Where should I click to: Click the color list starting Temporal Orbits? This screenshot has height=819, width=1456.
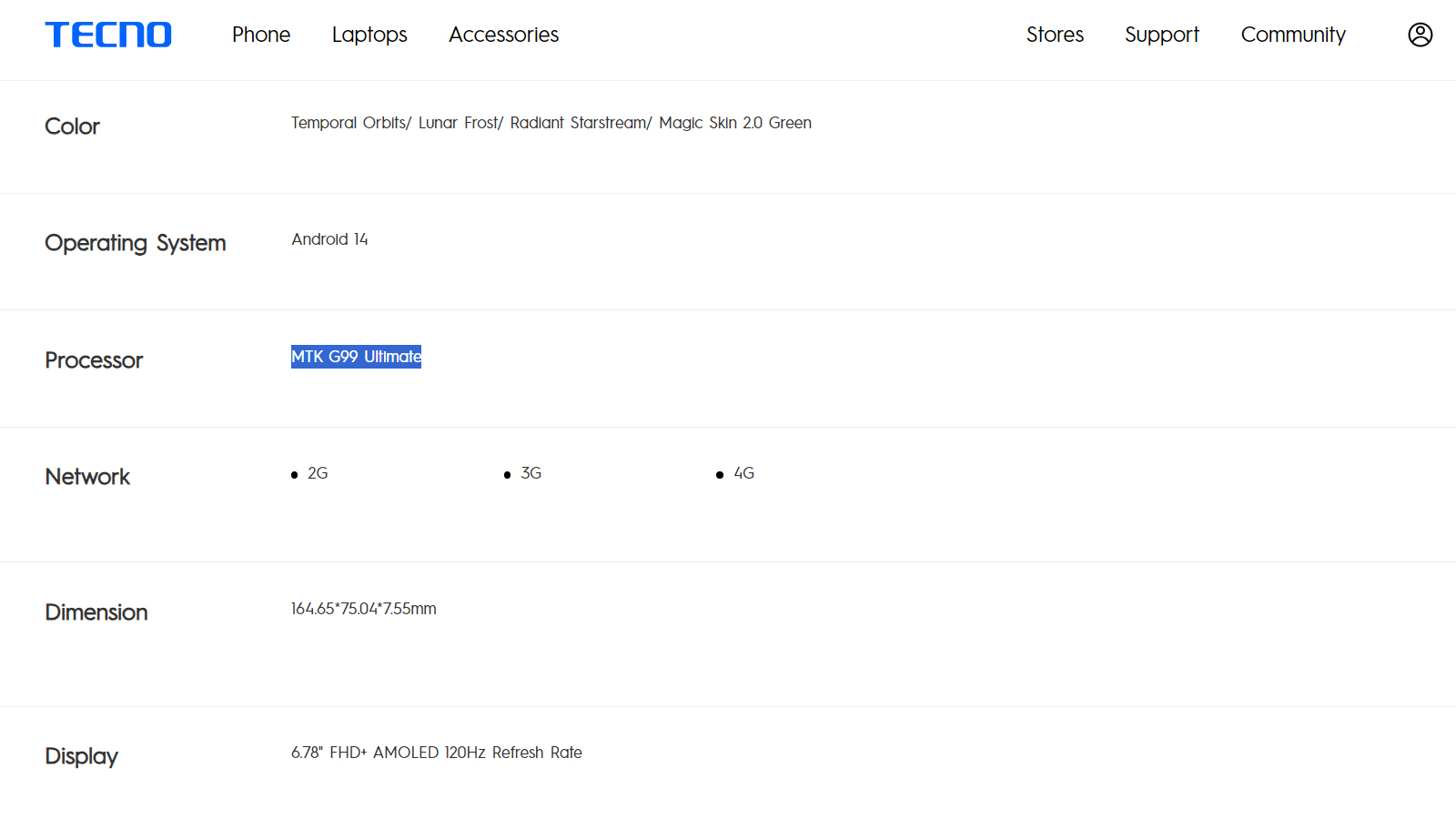tap(551, 123)
